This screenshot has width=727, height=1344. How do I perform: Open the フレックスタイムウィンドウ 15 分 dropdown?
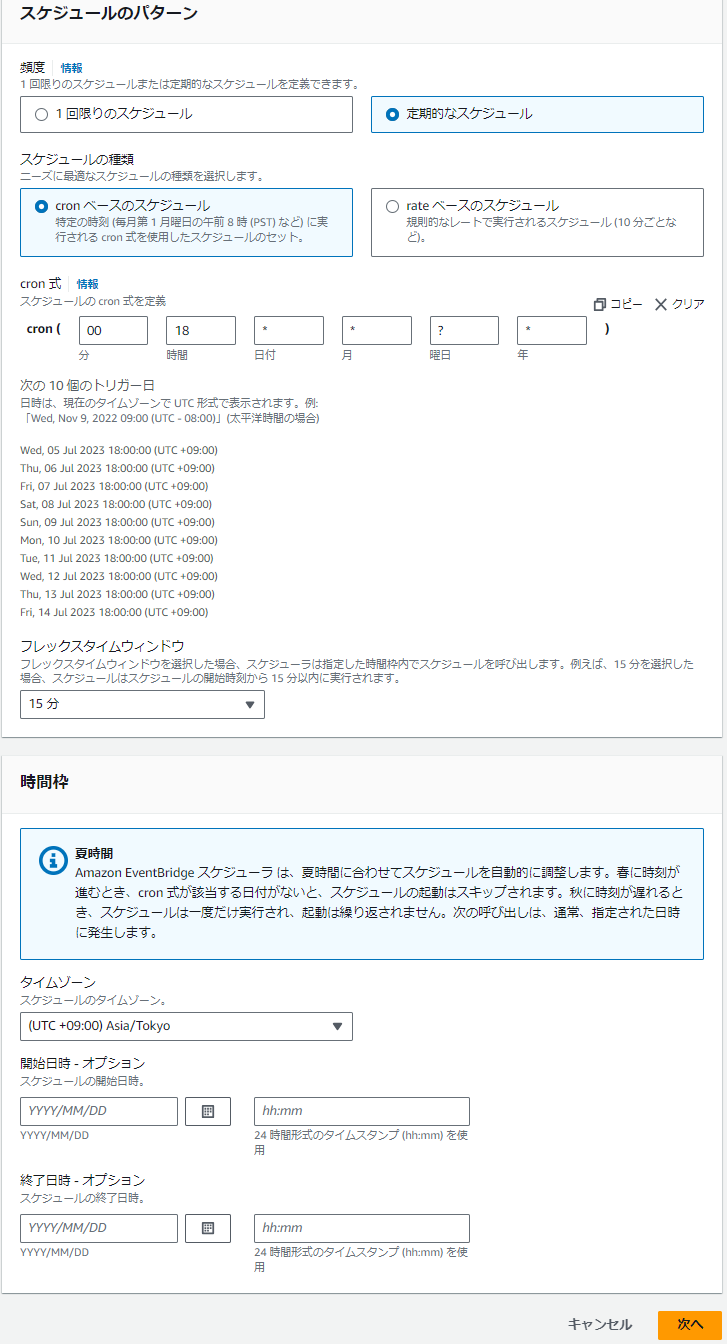pos(143,704)
